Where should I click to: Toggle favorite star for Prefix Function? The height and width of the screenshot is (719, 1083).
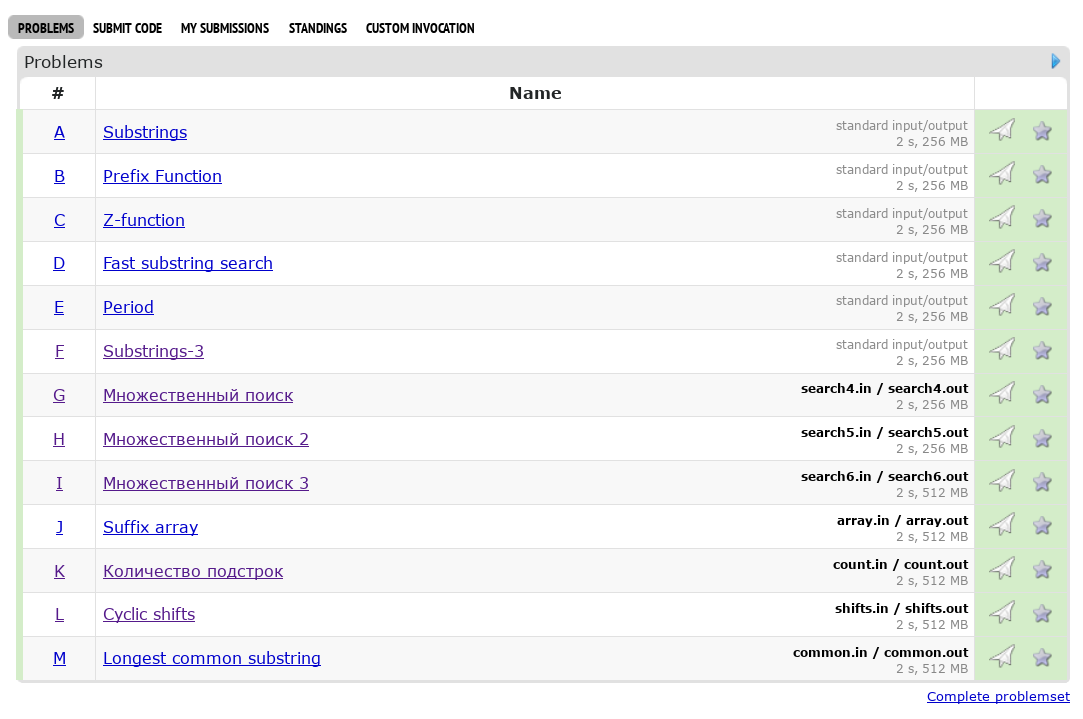pos(1042,174)
